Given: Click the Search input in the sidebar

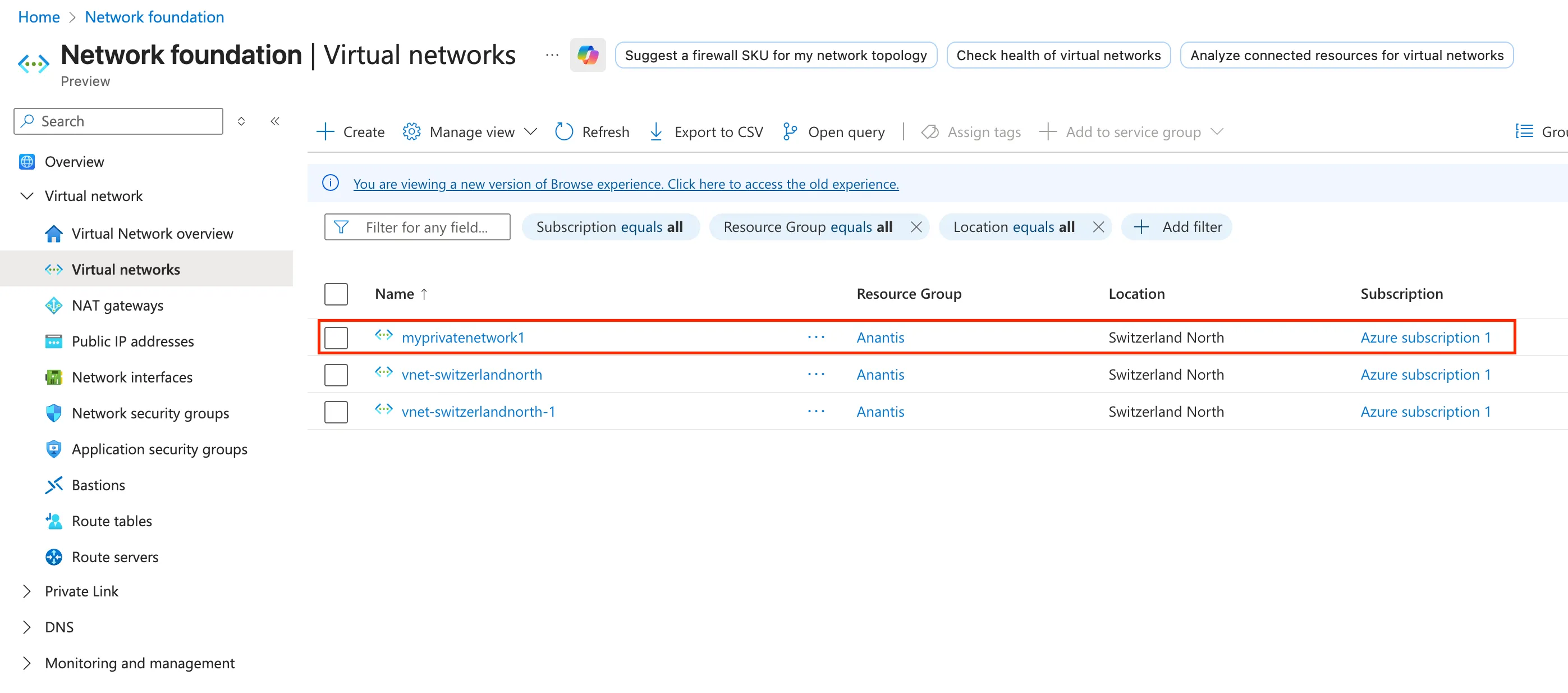Looking at the screenshot, I should coord(117,121).
